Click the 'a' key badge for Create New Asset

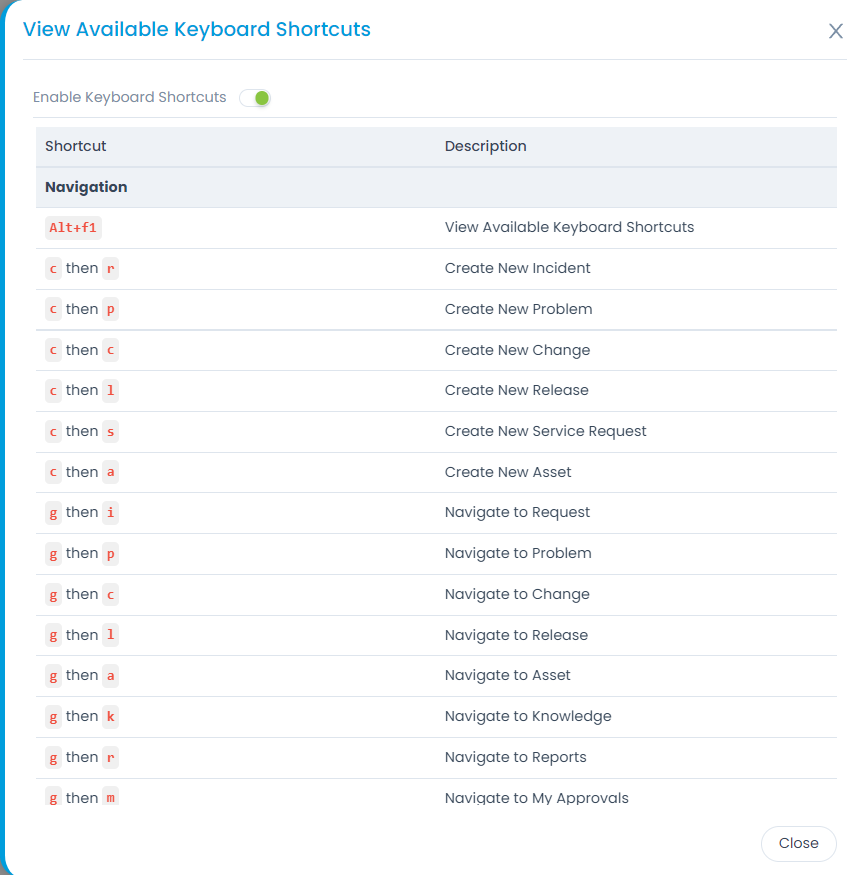pyautogui.click(x=110, y=472)
